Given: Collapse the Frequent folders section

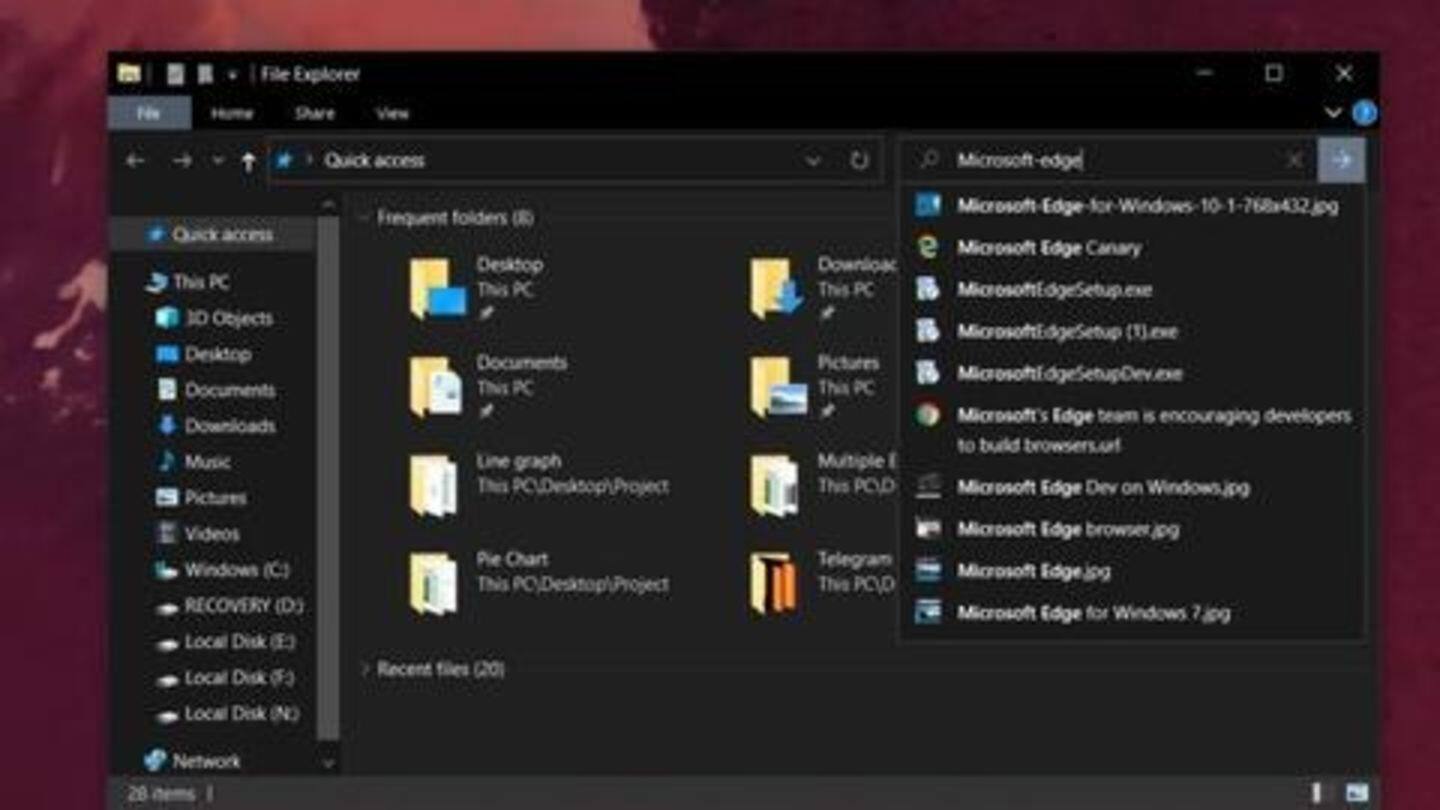Looking at the screenshot, I should [368, 218].
